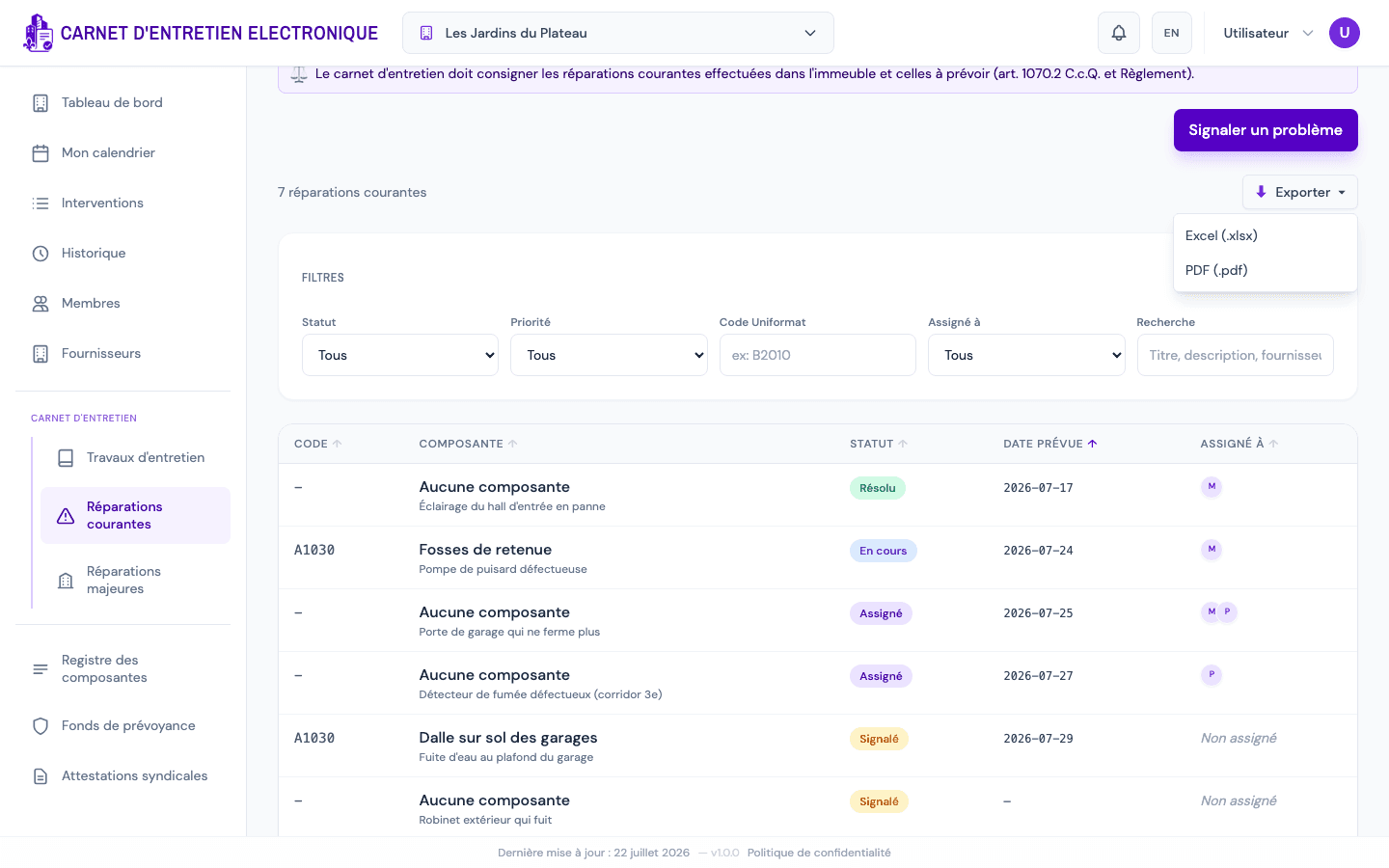Click the Historique clock icon
Viewport: 1389px width, 868px height.
pyautogui.click(x=41, y=254)
